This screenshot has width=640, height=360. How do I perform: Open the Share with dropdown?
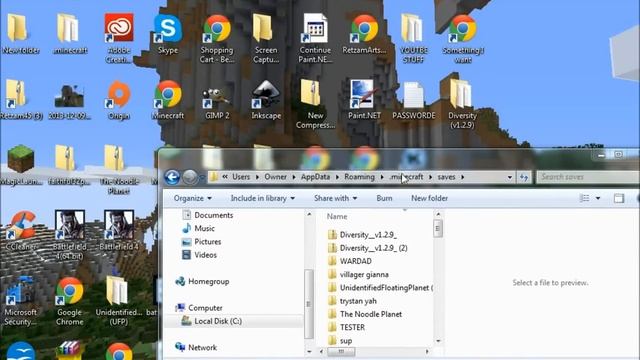coord(336,198)
